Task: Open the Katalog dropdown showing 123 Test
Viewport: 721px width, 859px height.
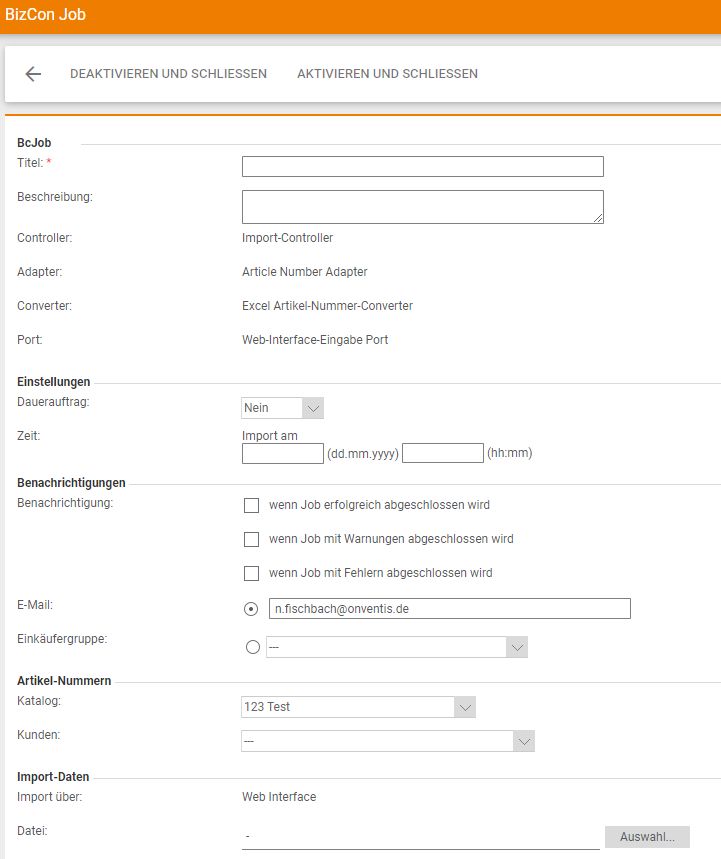Action: tap(358, 707)
